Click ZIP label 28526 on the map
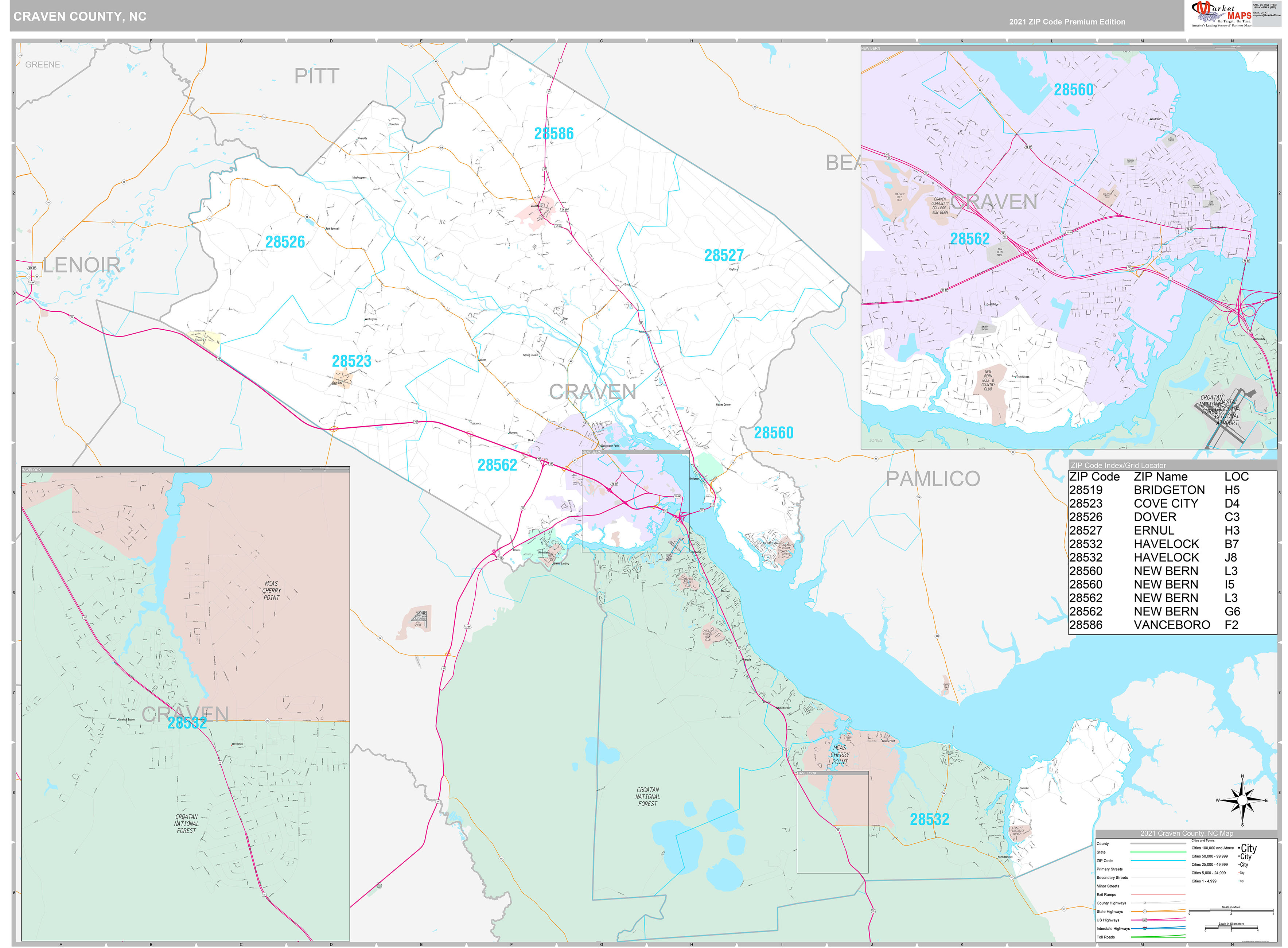The image size is (1288, 948). point(285,242)
